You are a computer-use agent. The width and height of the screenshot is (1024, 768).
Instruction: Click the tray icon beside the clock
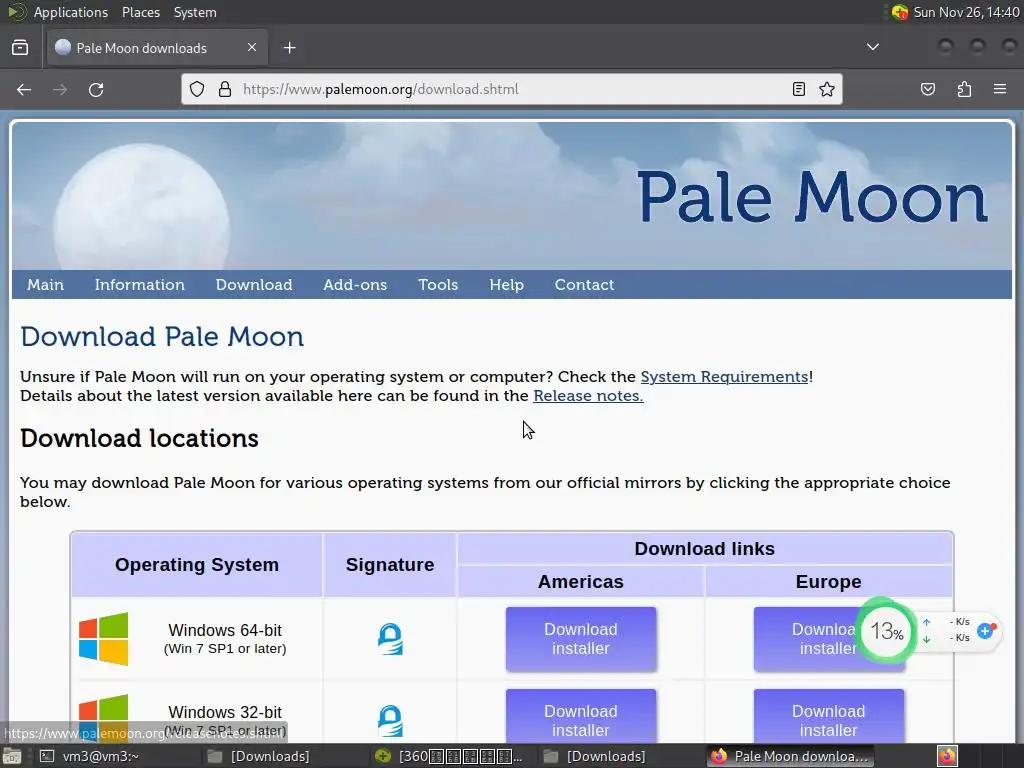point(899,12)
